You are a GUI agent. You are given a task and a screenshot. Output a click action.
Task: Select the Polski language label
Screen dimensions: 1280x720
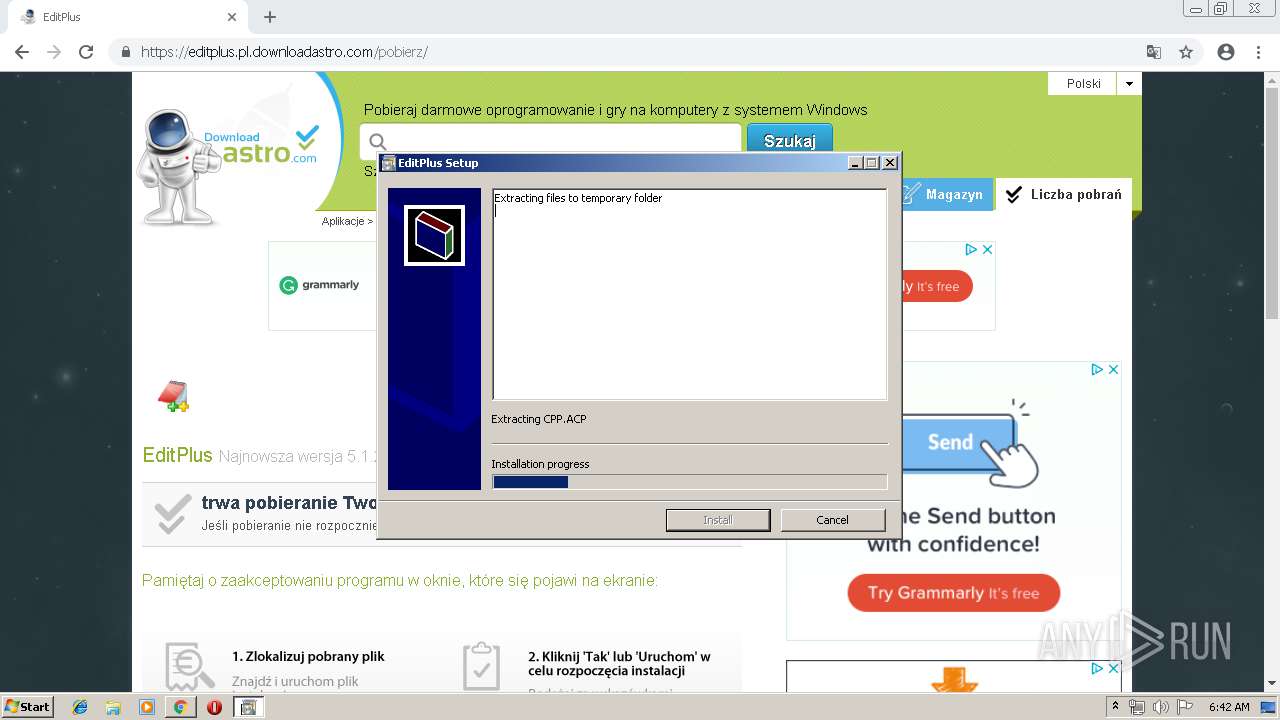point(1083,84)
